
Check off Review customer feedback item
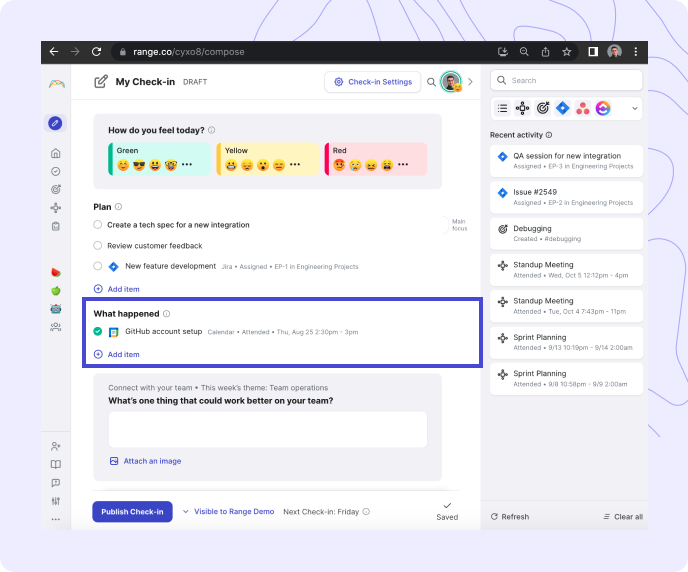pos(98,246)
